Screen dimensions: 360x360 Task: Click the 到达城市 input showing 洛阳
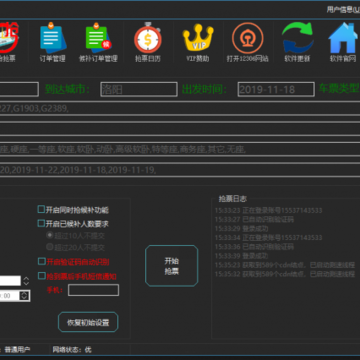point(139,89)
